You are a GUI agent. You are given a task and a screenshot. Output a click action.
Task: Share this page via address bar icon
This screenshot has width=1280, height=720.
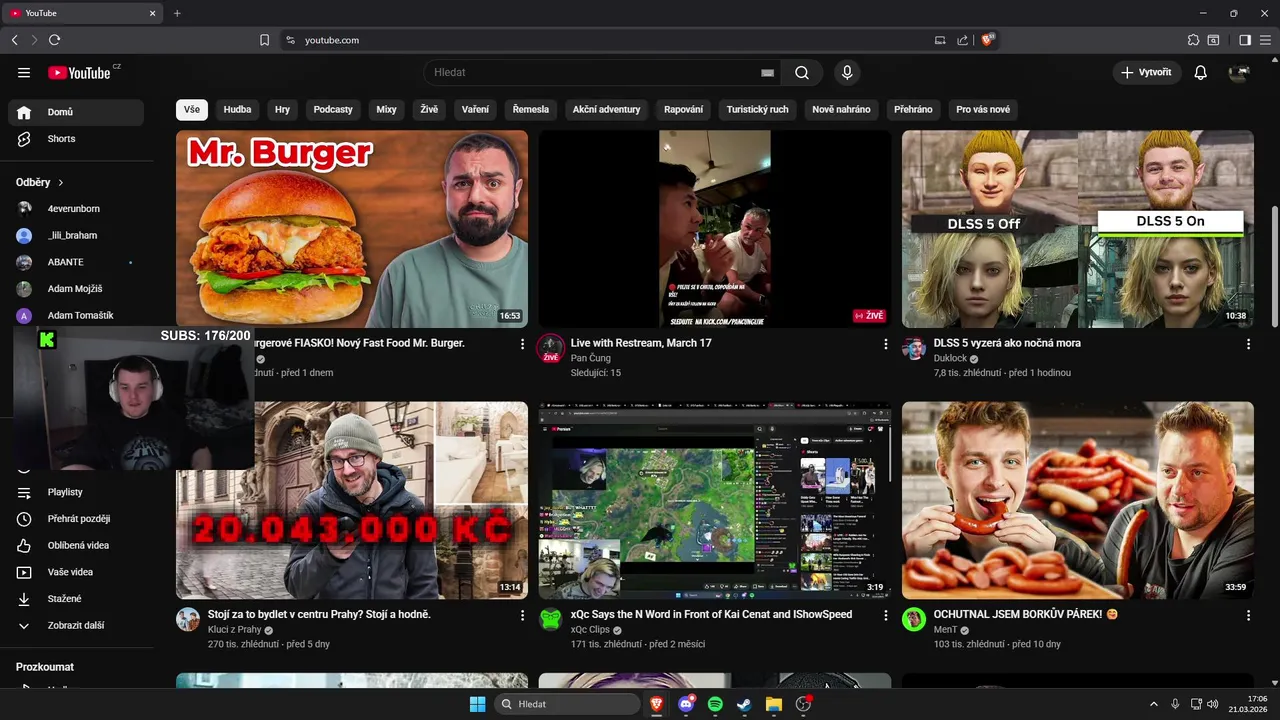click(962, 40)
